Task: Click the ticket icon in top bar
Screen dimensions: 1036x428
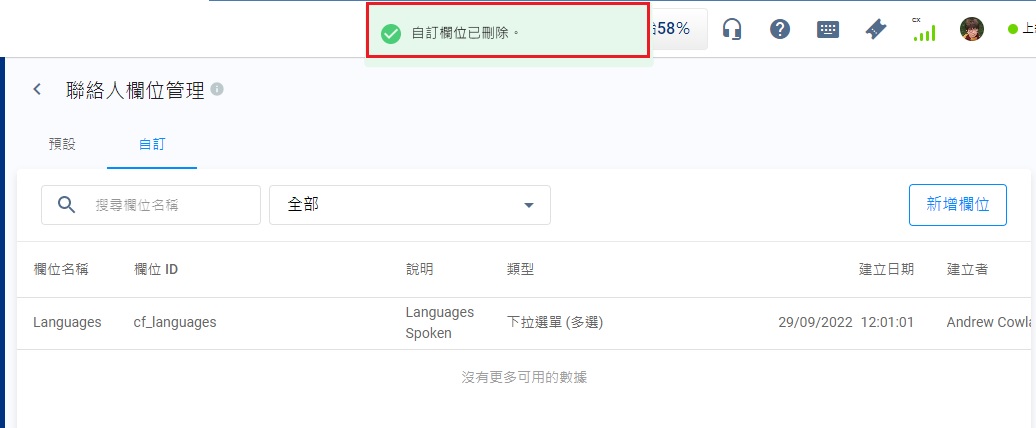Action: click(876, 30)
